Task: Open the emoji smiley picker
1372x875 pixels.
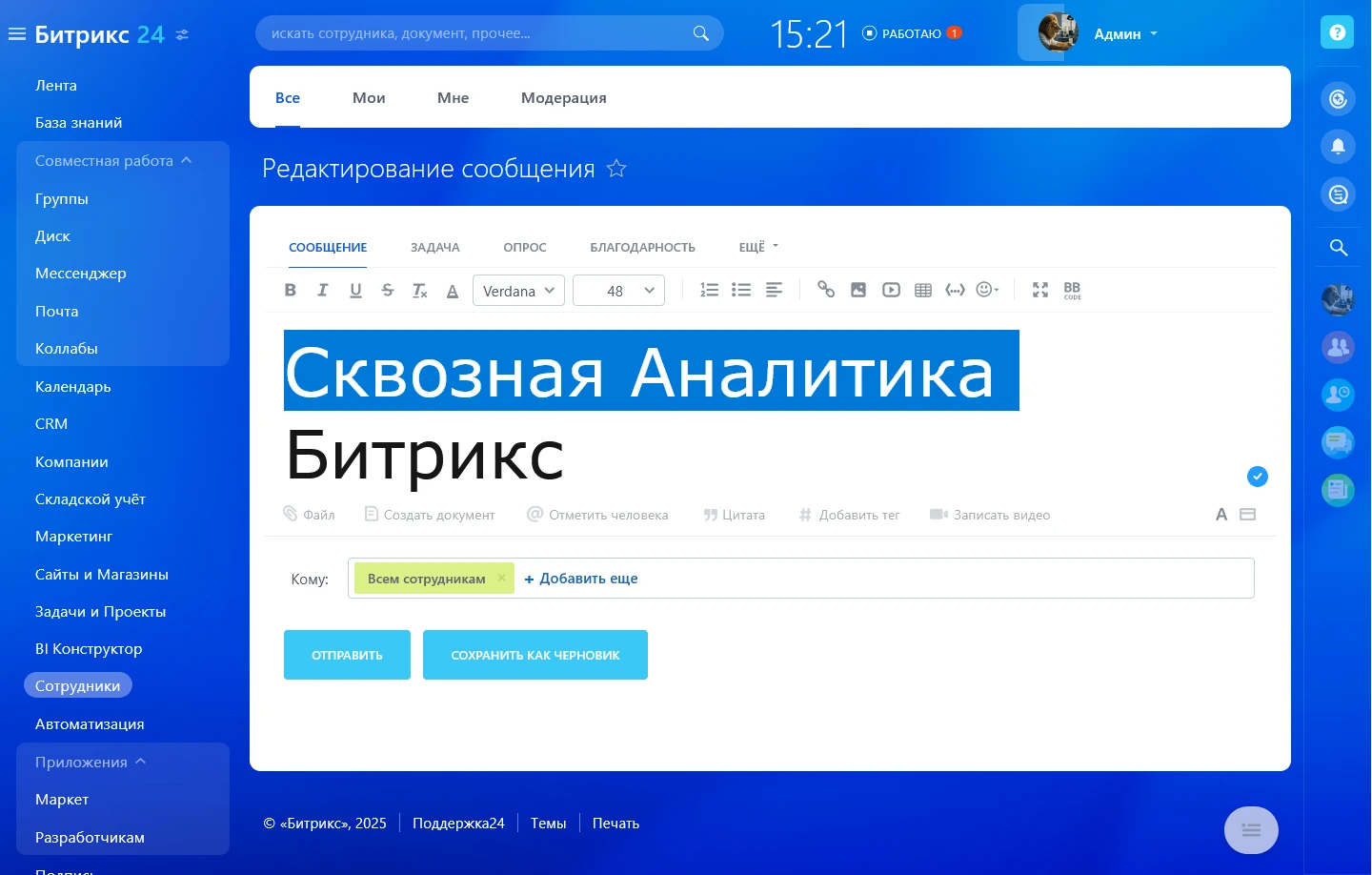Action: [x=984, y=290]
